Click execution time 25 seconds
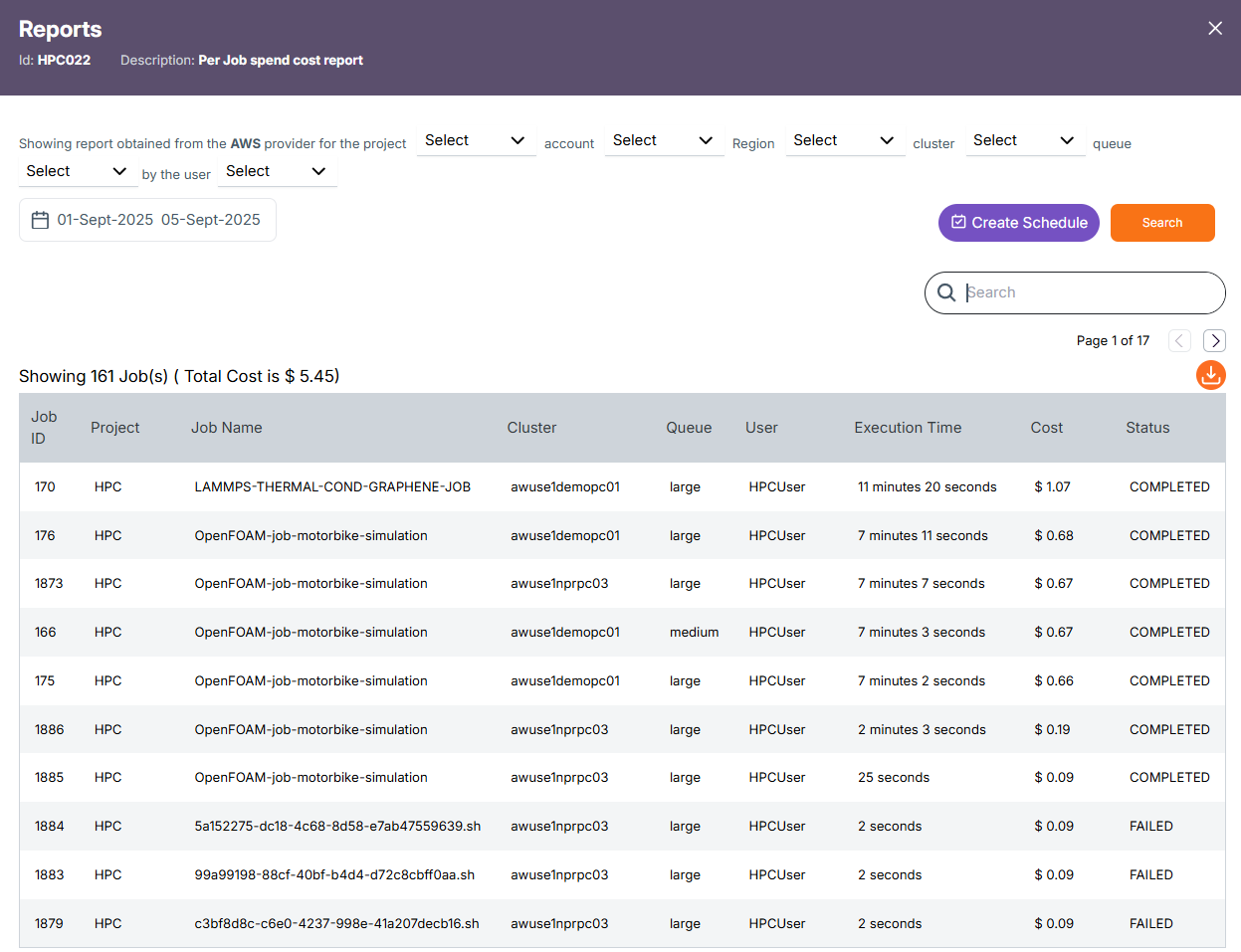Image resolution: width=1241 pixels, height=952 pixels. tap(894, 778)
